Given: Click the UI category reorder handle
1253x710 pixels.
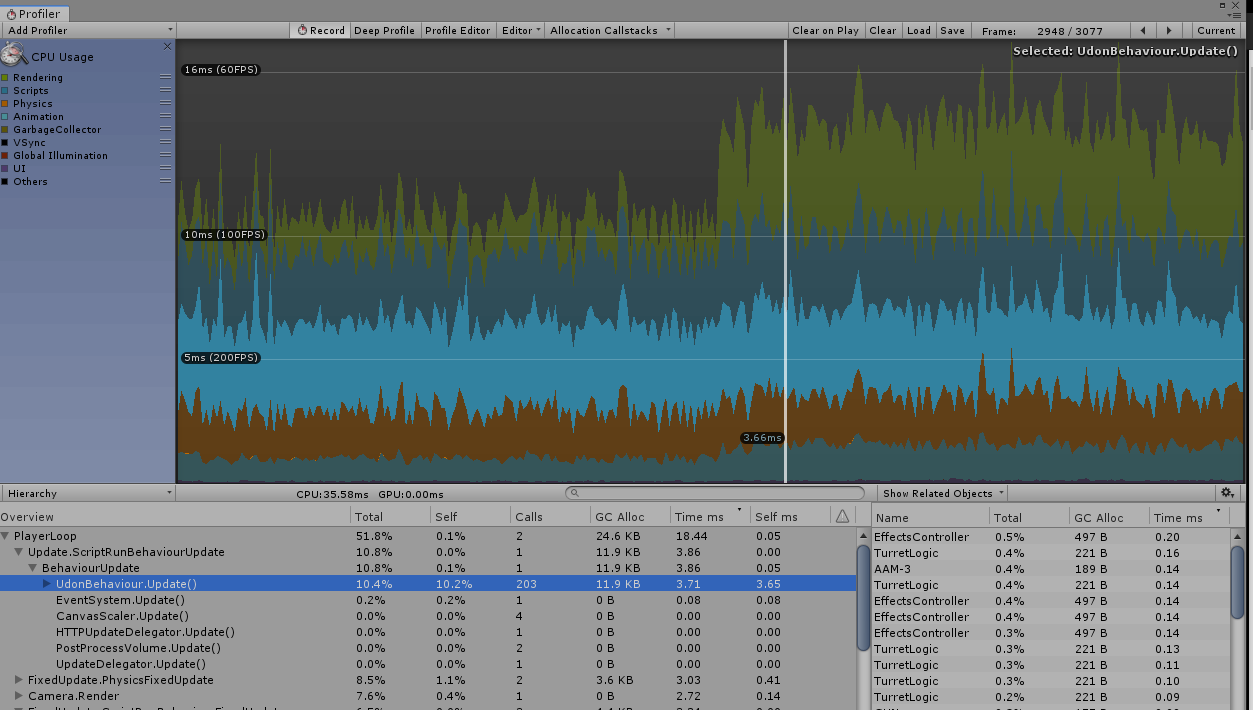Looking at the screenshot, I should pos(165,168).
